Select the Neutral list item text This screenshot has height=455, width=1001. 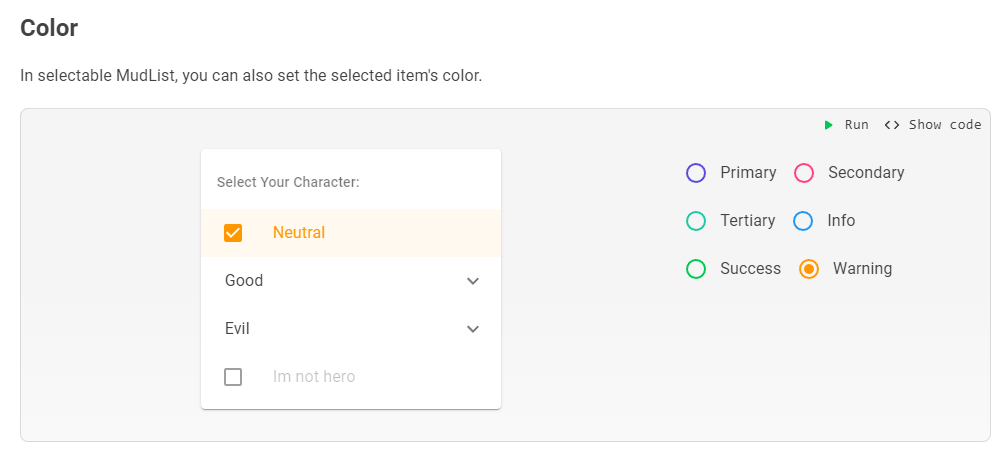(x=299, y=233)
